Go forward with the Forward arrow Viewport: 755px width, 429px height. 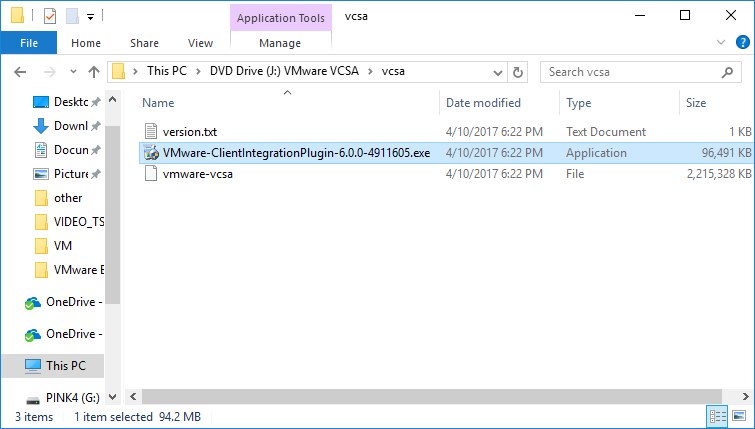[x=50, y=72]
